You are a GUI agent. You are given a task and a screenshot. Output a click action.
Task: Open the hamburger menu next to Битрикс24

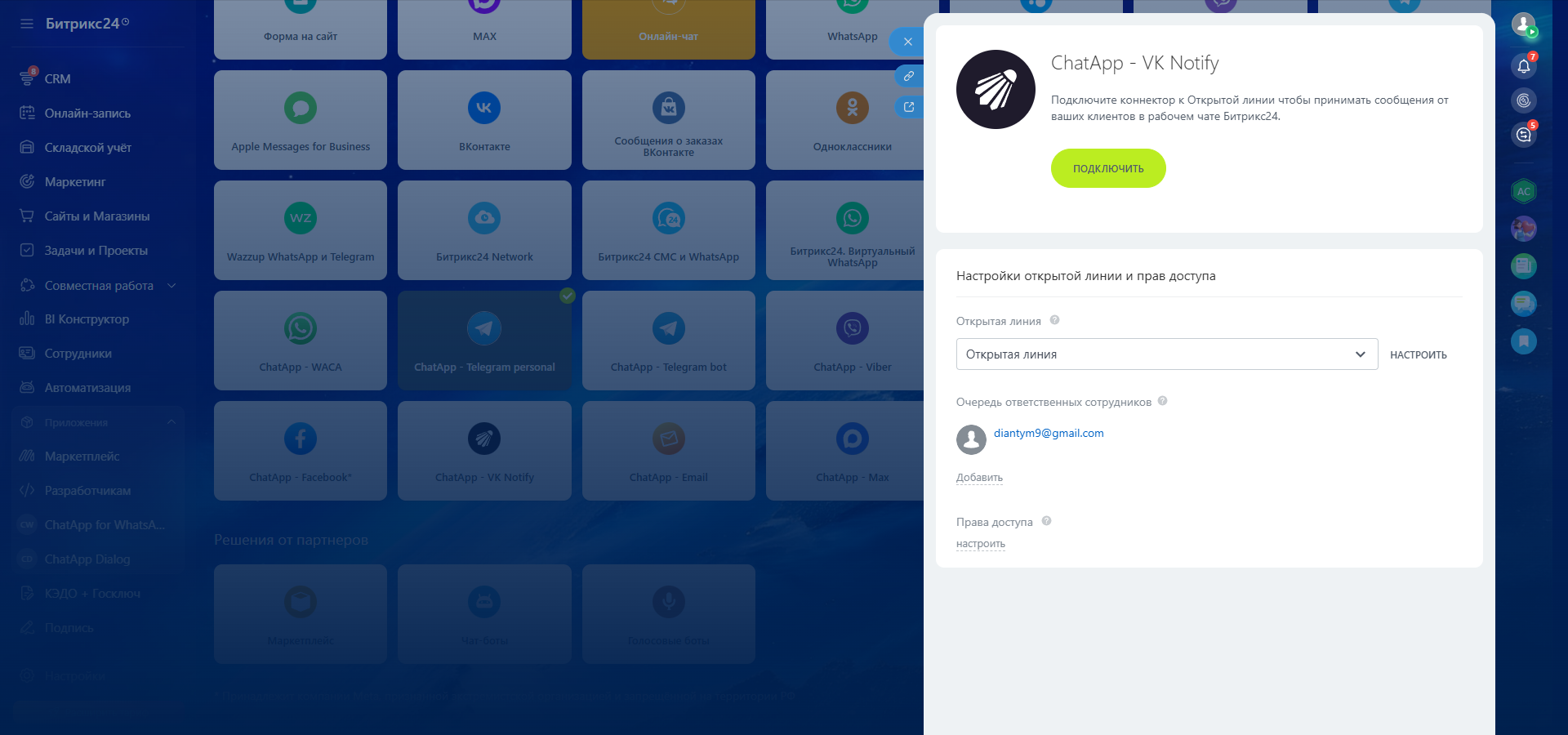tap(27, 24)
